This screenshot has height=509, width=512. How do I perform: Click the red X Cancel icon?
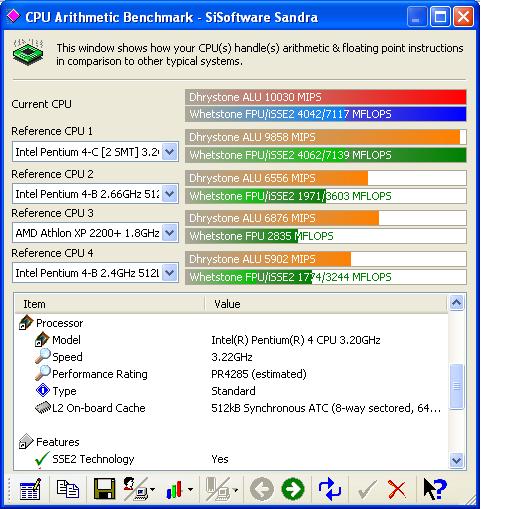397,489
